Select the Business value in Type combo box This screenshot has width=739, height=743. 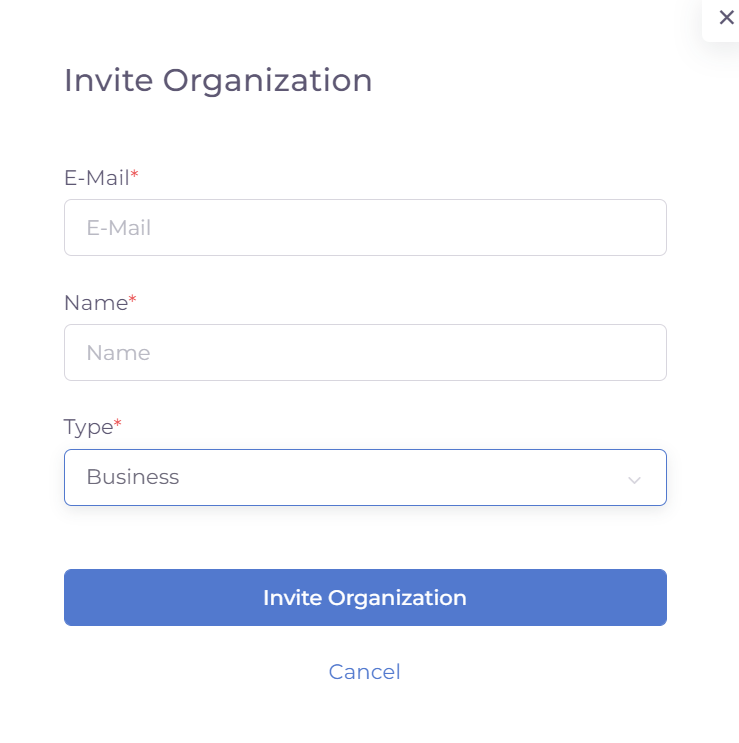tap(133, 477)
